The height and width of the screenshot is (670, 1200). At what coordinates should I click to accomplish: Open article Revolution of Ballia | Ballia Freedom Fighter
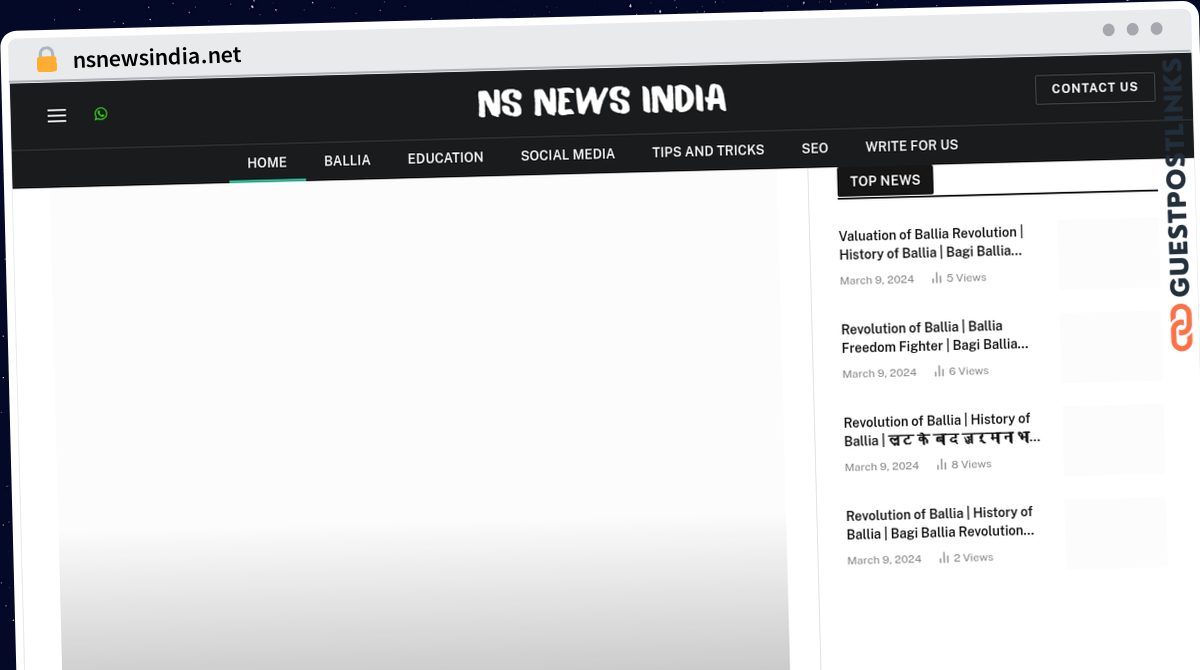point(935,336)
